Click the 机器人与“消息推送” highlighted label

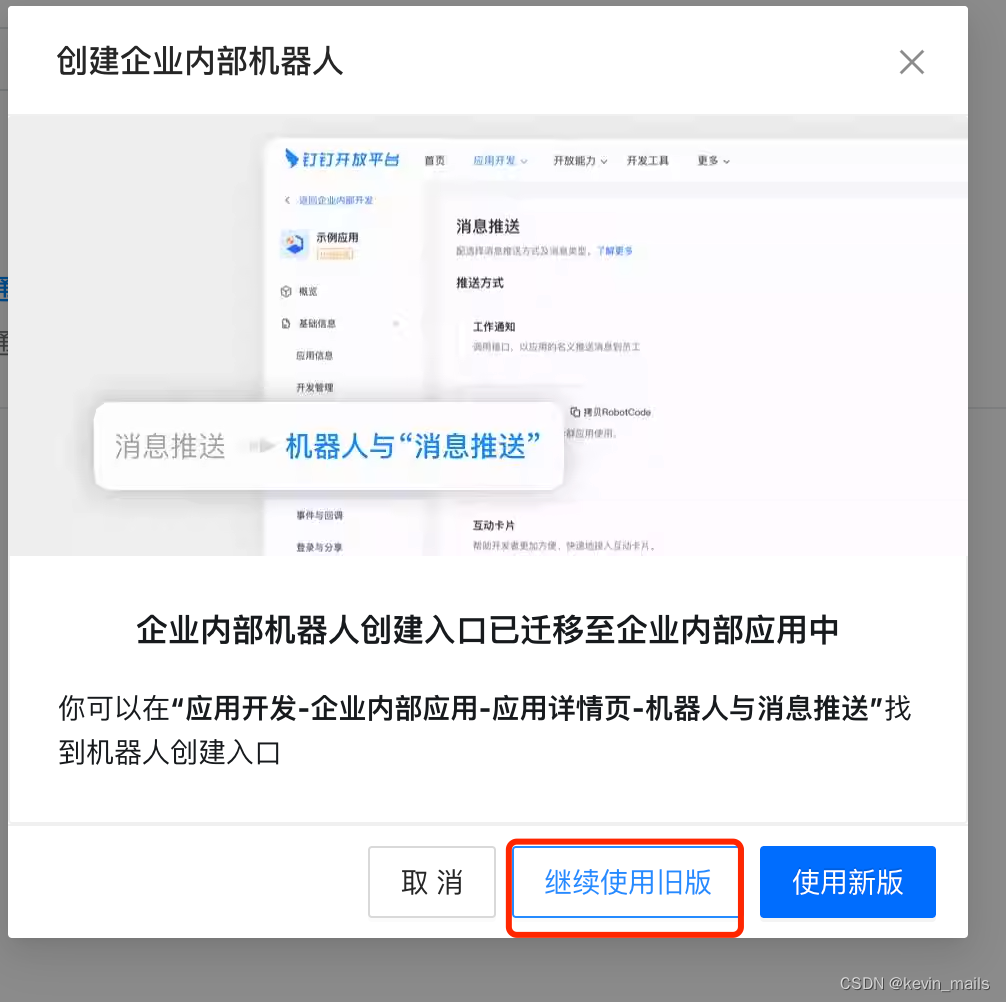(413, 446)
